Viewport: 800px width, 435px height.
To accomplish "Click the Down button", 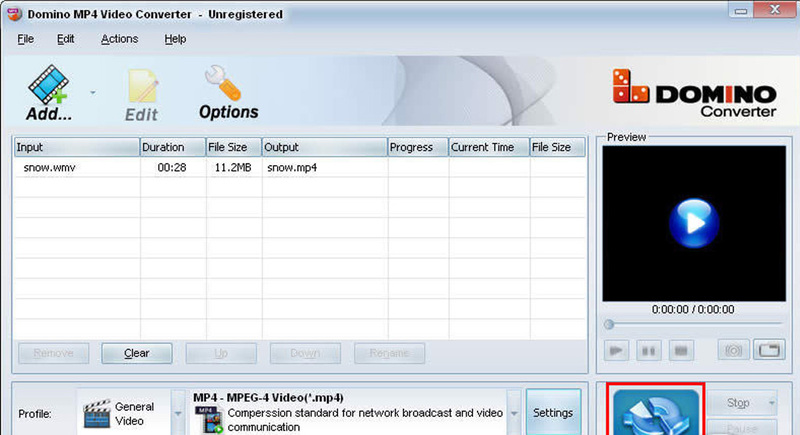I will tap(305, 353).
